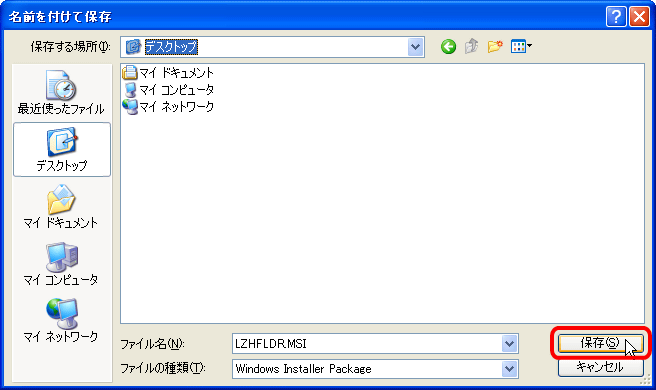Open マイ ネットワーク in the places bar
The height and width of the screenshot is (390, 656).
61,321
